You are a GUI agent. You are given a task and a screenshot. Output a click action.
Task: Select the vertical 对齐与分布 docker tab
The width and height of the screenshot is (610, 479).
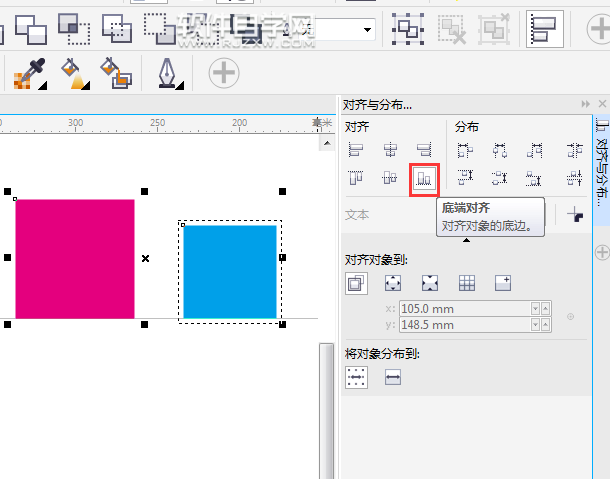[x=602, y=170]
